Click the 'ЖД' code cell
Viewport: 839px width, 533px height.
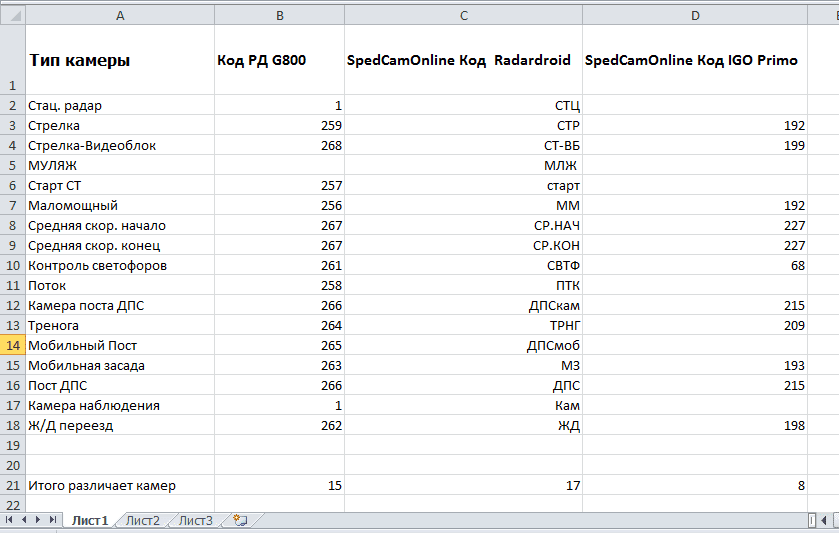[463, 425]
